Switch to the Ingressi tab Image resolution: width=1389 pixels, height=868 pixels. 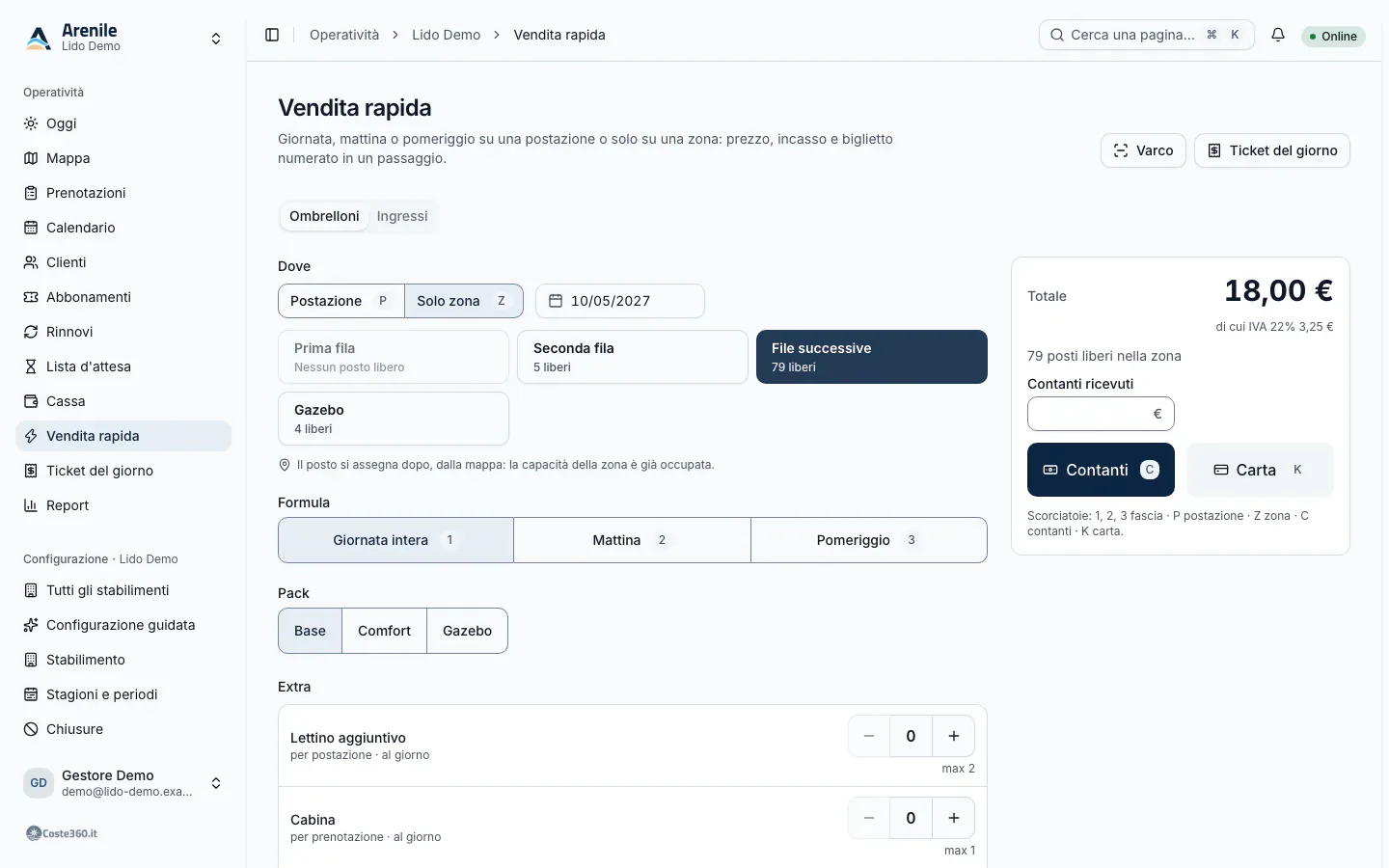tap(402, 216)
